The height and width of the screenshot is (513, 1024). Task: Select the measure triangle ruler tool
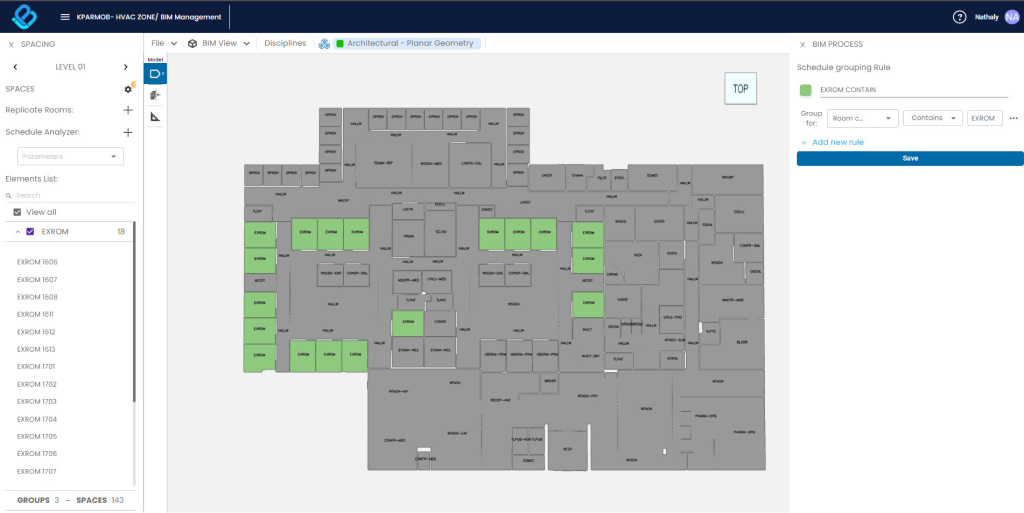(155, 117)
